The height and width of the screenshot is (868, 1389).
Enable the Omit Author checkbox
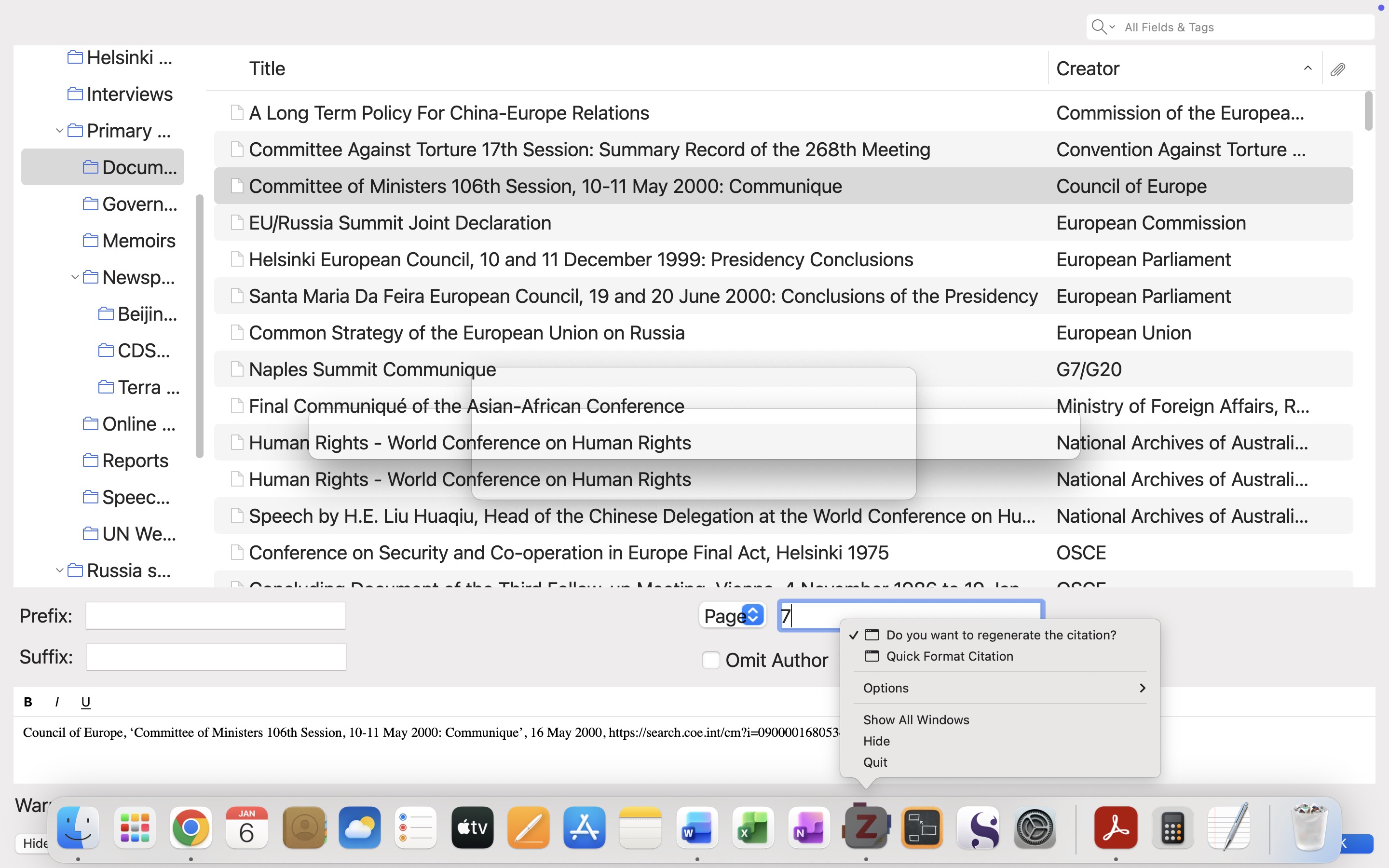tap(710, 660)
